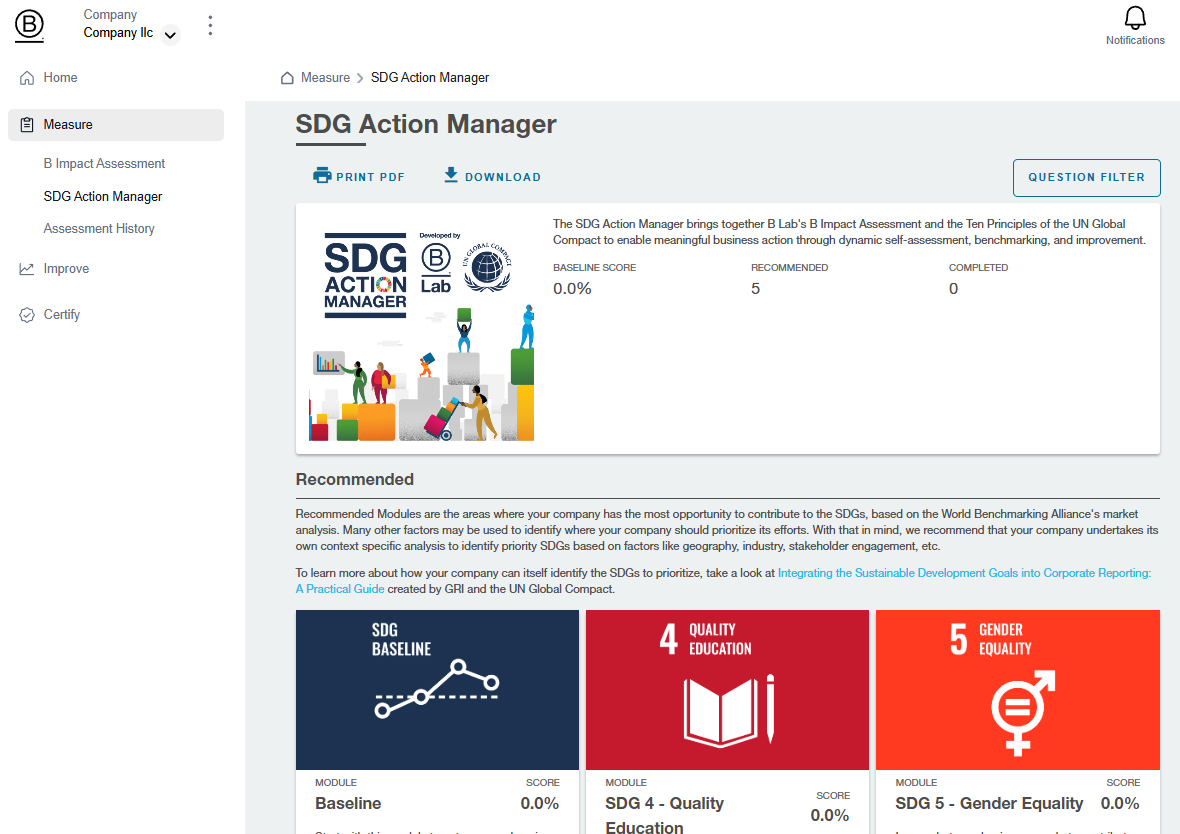1180x834 pixels.
Task: Open the three-dot options menu
Action: pyautogui.click(x=210, y=26)
